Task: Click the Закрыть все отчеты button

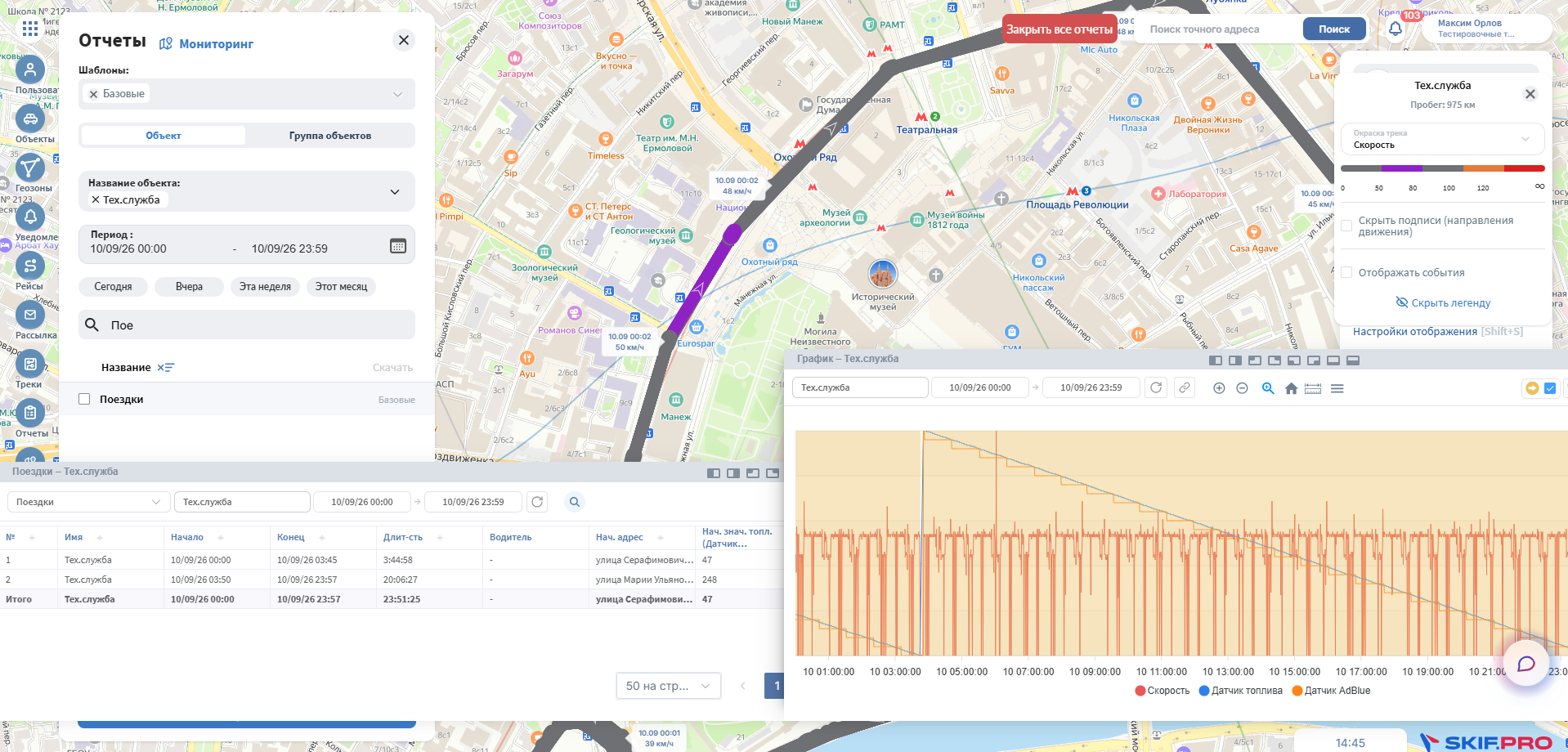Action: [1060, 29]
